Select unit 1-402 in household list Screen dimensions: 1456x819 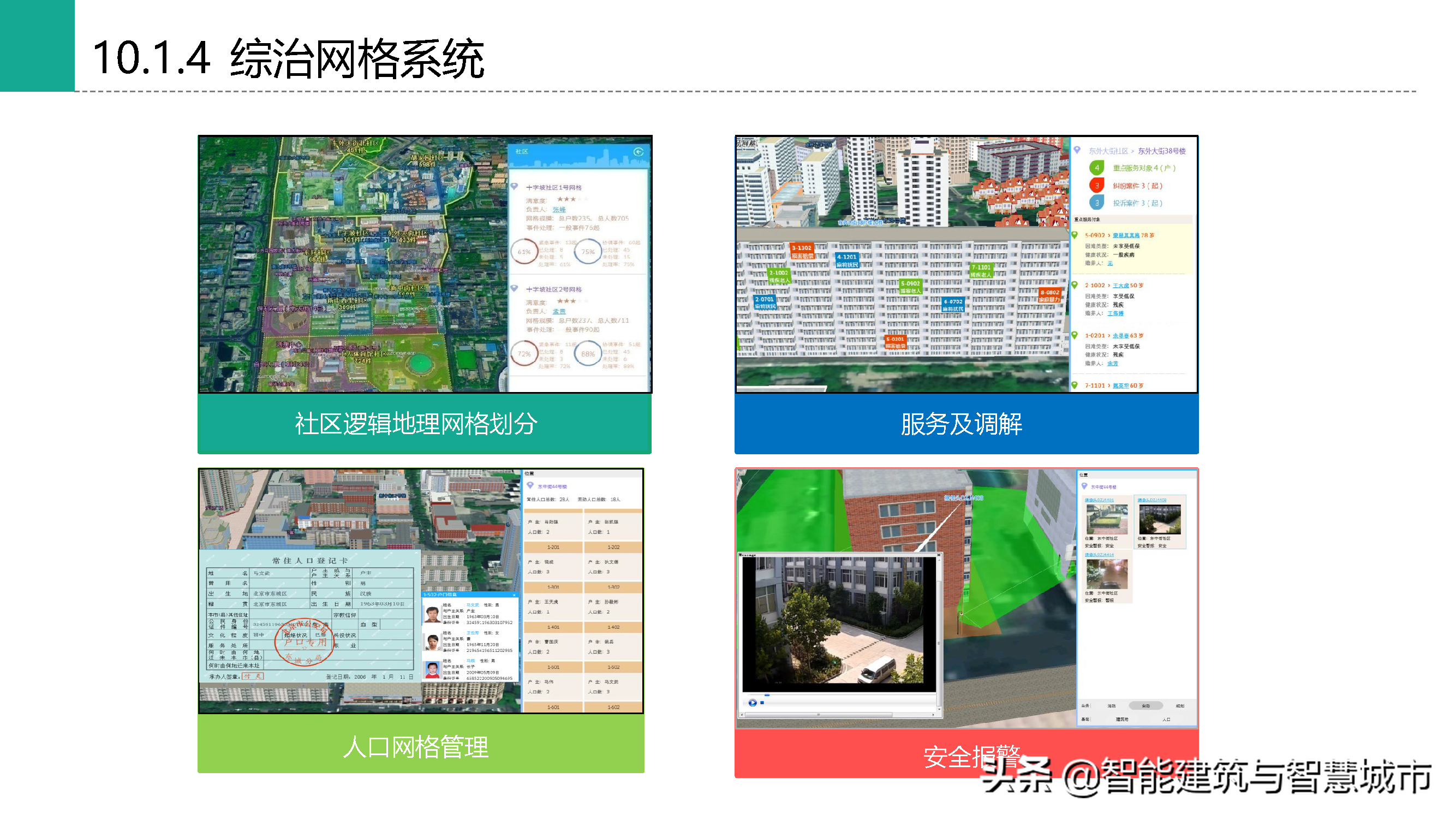point(613,627)
